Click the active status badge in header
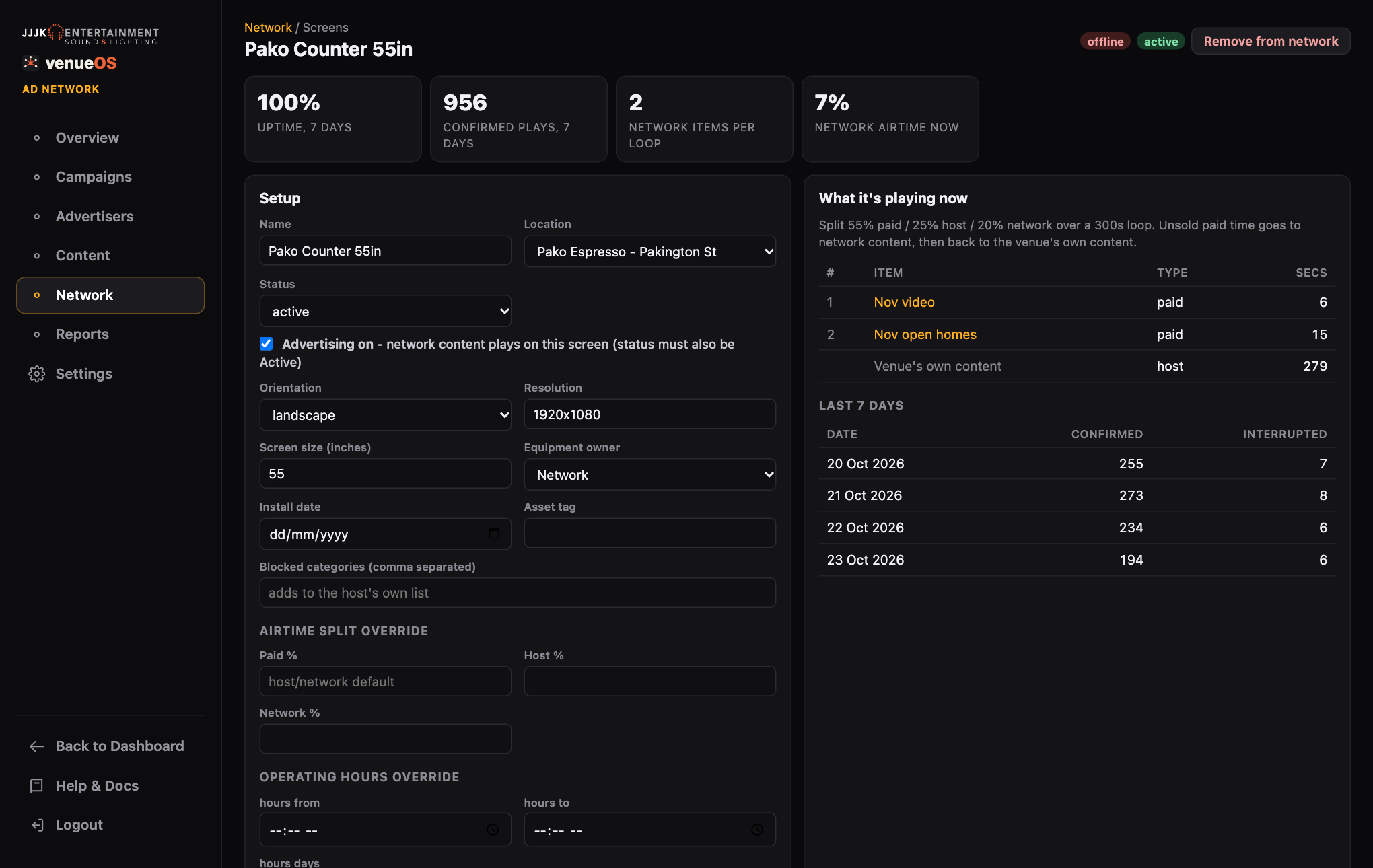 pyautogui.click(x=1161, y=42)
